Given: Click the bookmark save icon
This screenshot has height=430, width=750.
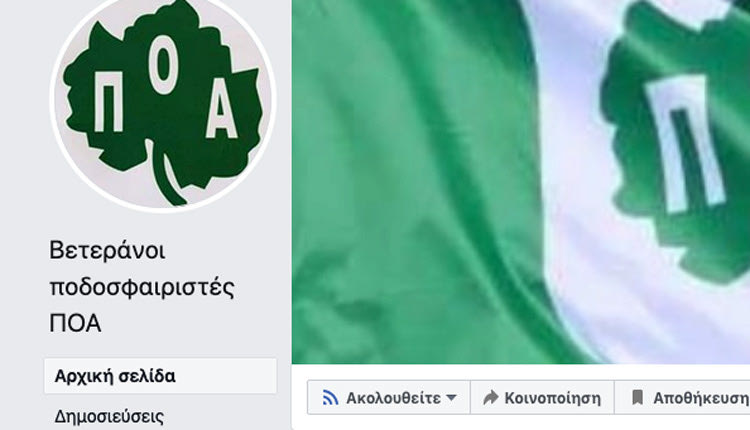Looking at the screenshot, I should coord(637,397).
